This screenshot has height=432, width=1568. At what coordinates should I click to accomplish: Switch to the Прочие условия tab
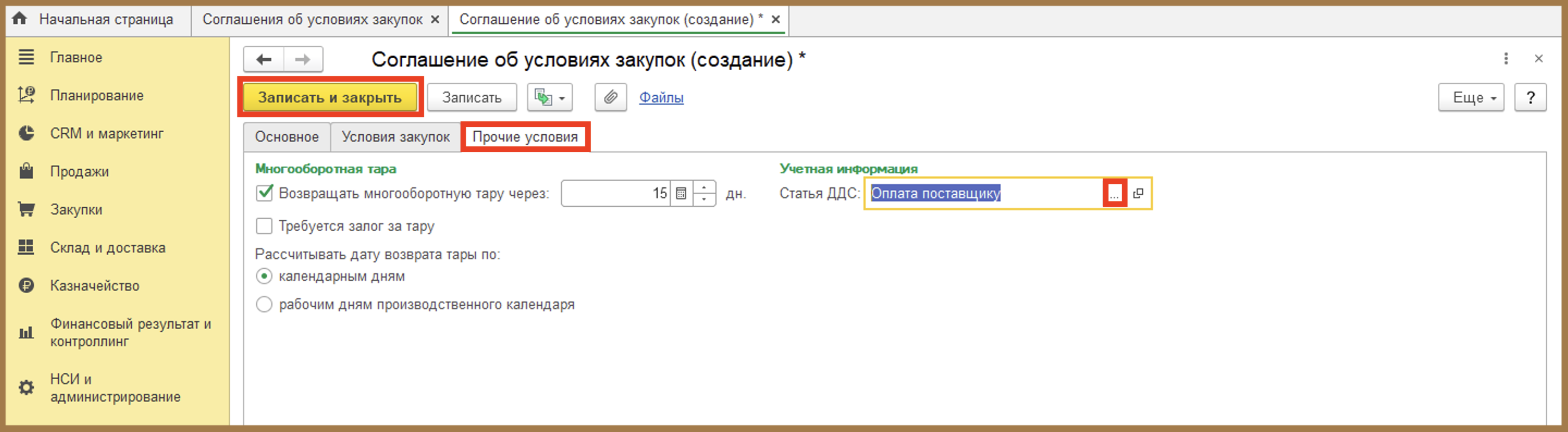pyautogui.click(x=525, y=137)
